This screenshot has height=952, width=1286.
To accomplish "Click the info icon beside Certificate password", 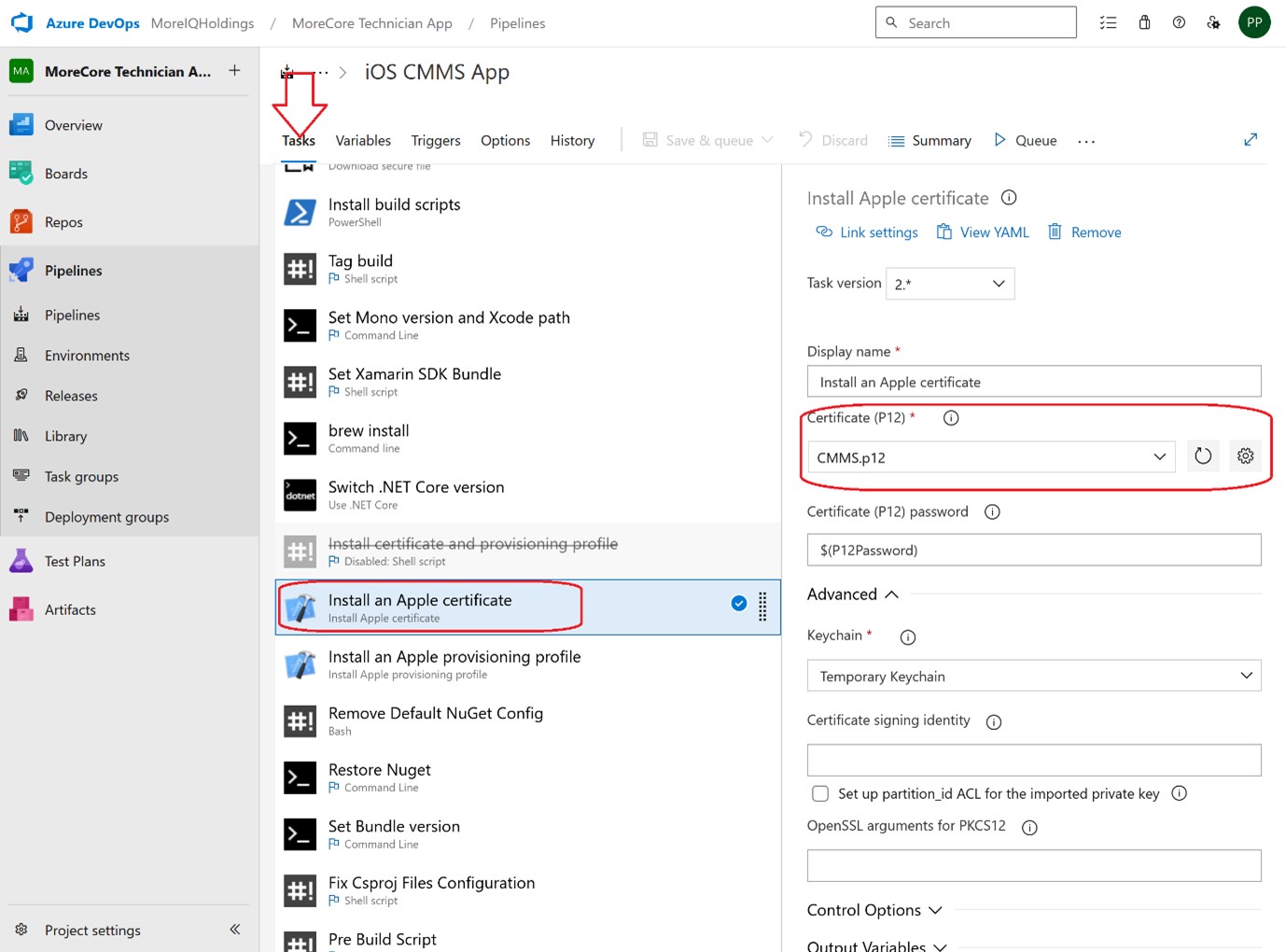I will coord(992,511).
